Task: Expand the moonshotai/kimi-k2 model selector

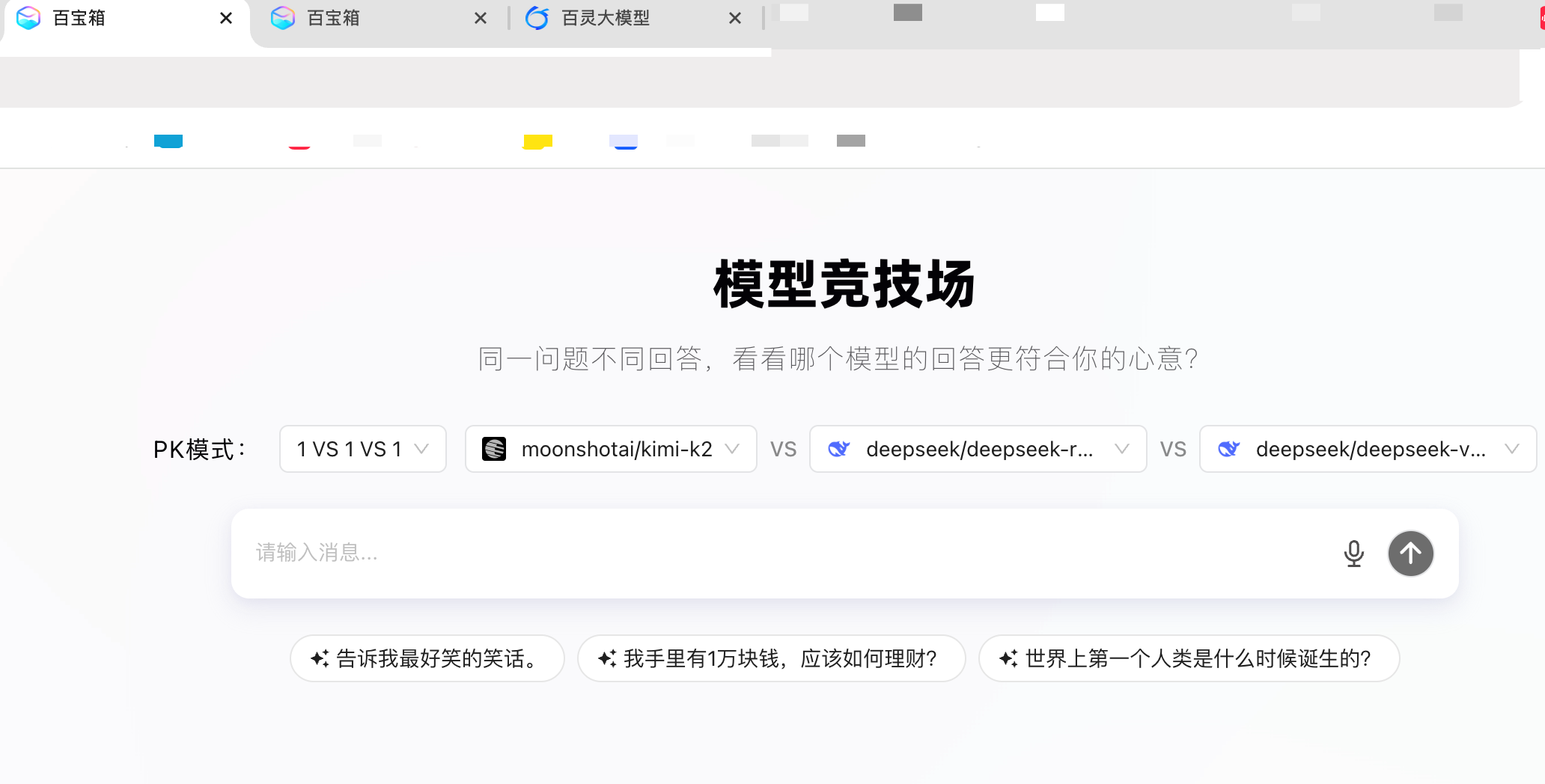Action: coord(731,449)
